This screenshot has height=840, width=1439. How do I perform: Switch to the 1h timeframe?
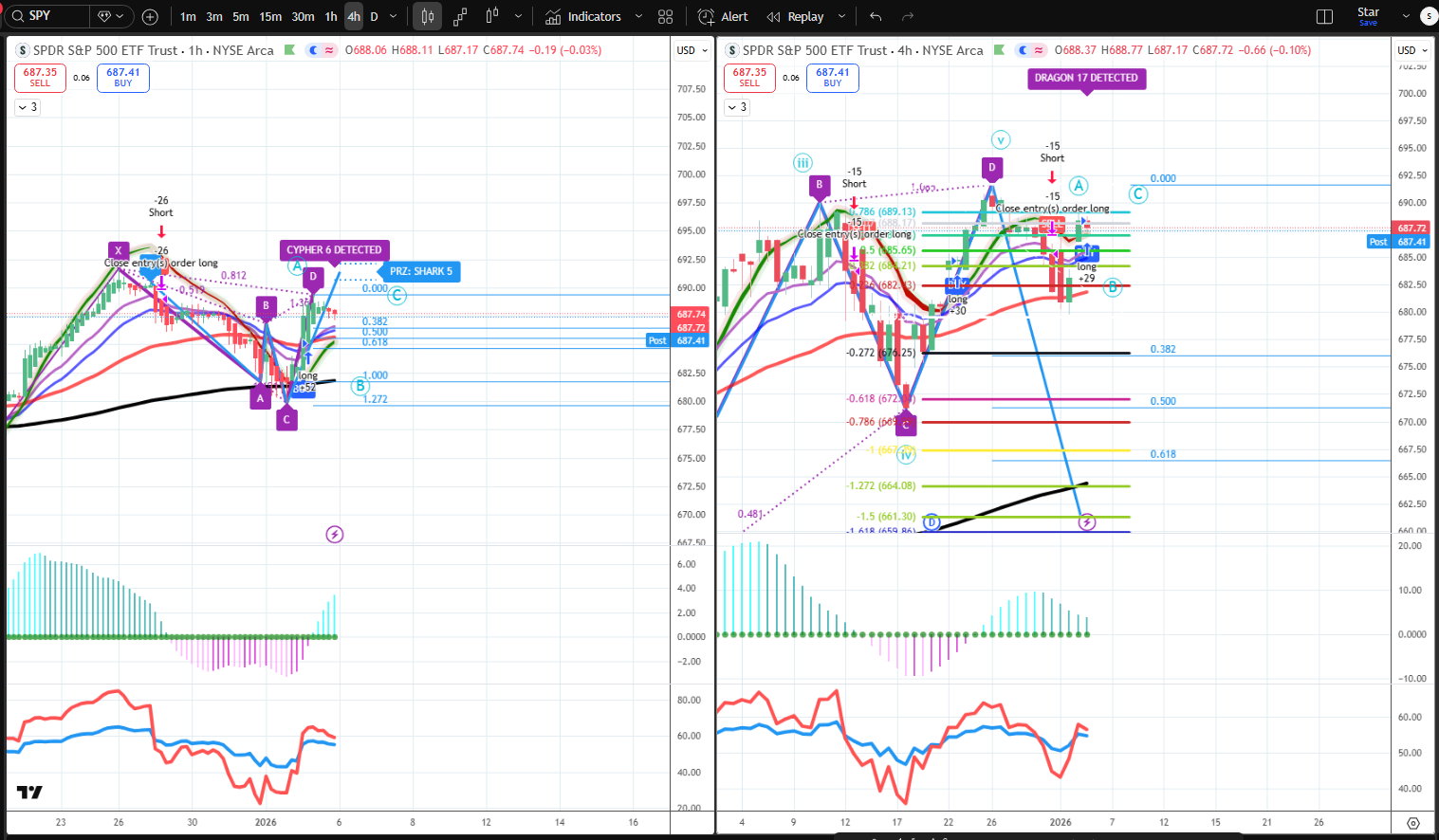pyautogui.click(x=331, y=16)
